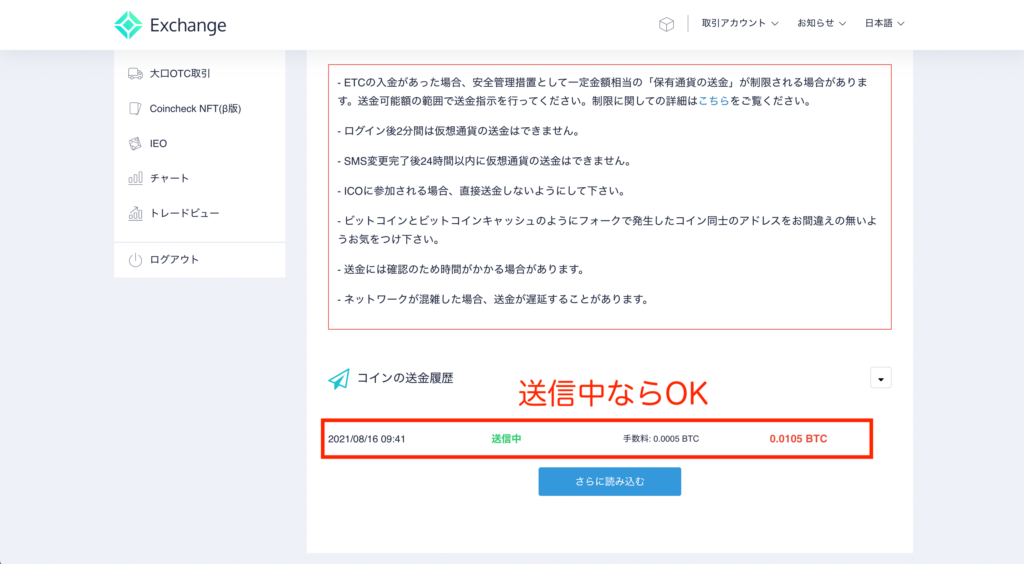This screenshot has width=1024, height=564.
Task: Open the 日本語 language dropdown
Action: 884,24
